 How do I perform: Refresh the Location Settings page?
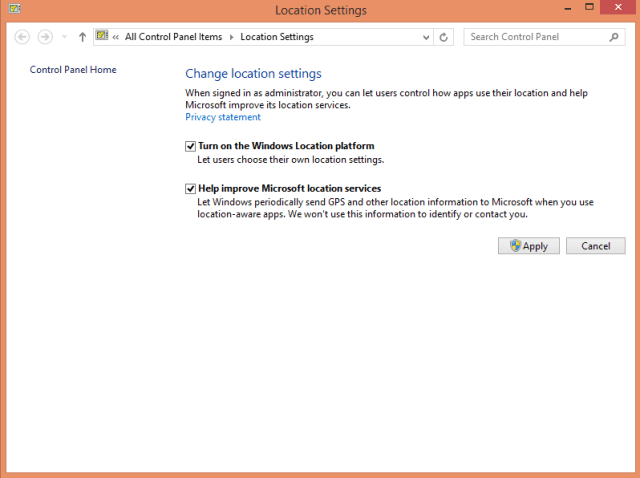tap(443, 37)
